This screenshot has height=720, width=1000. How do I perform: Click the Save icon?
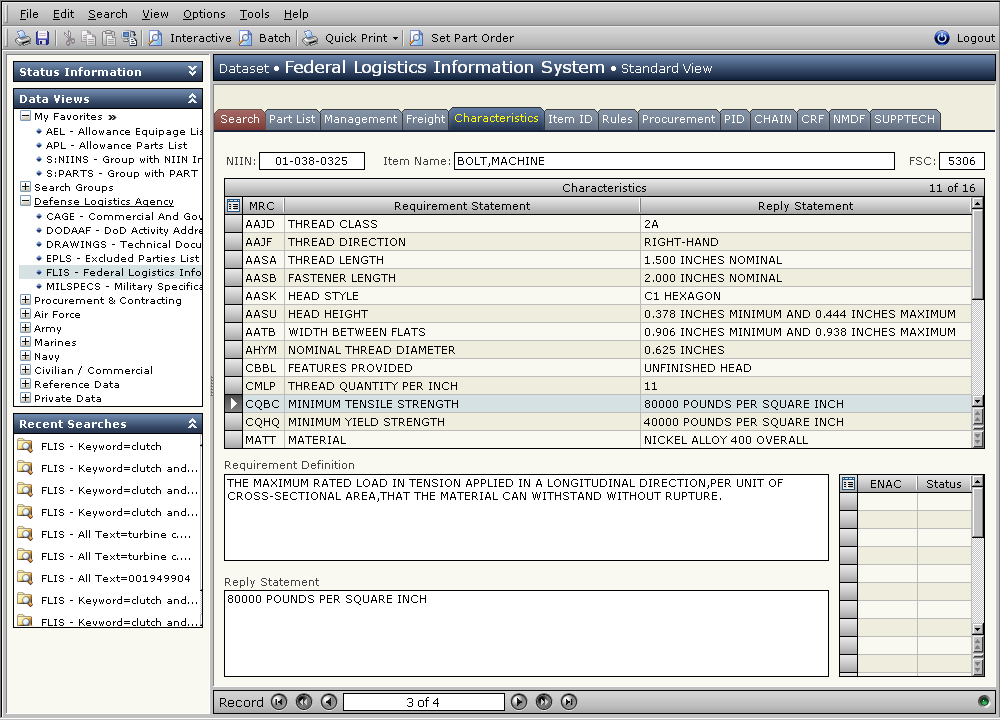(x=42, y=37)
